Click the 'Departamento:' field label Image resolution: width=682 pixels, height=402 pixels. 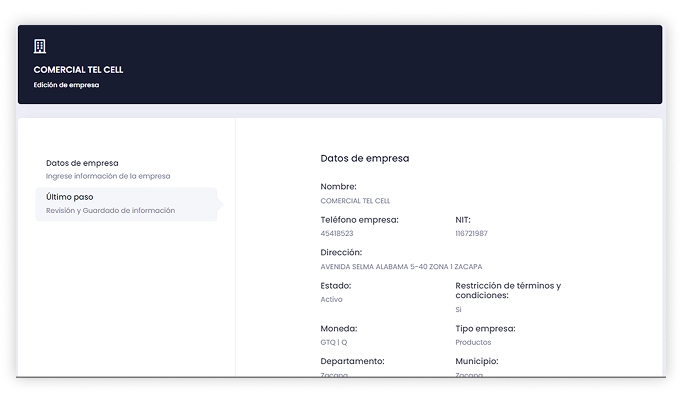point(352,361)
